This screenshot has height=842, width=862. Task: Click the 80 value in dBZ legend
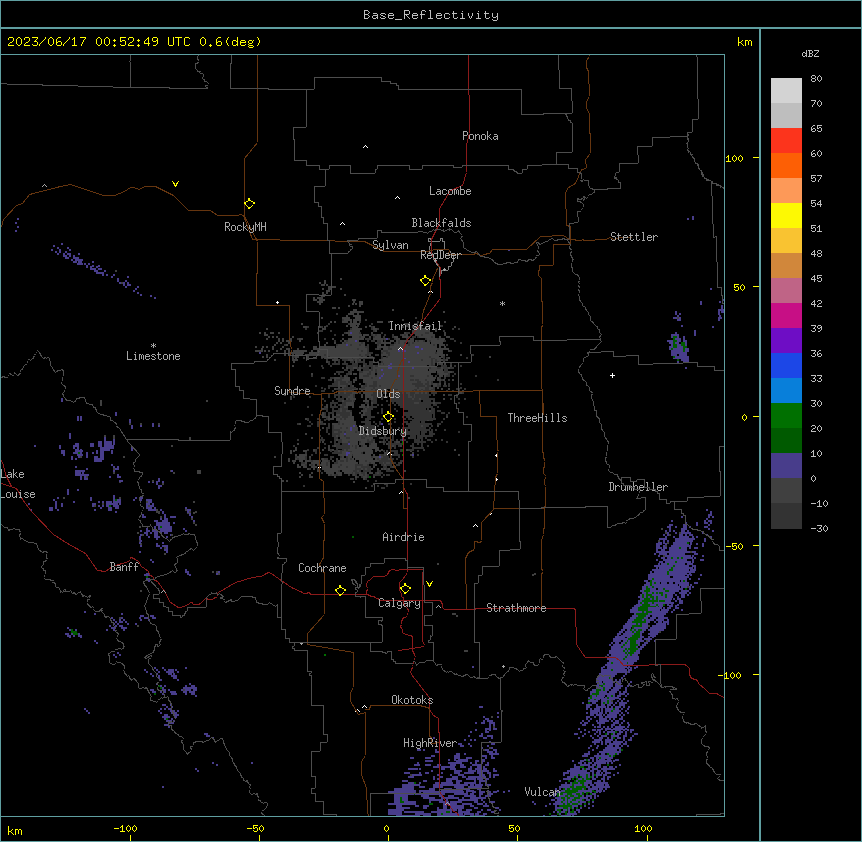click(816, 79)
